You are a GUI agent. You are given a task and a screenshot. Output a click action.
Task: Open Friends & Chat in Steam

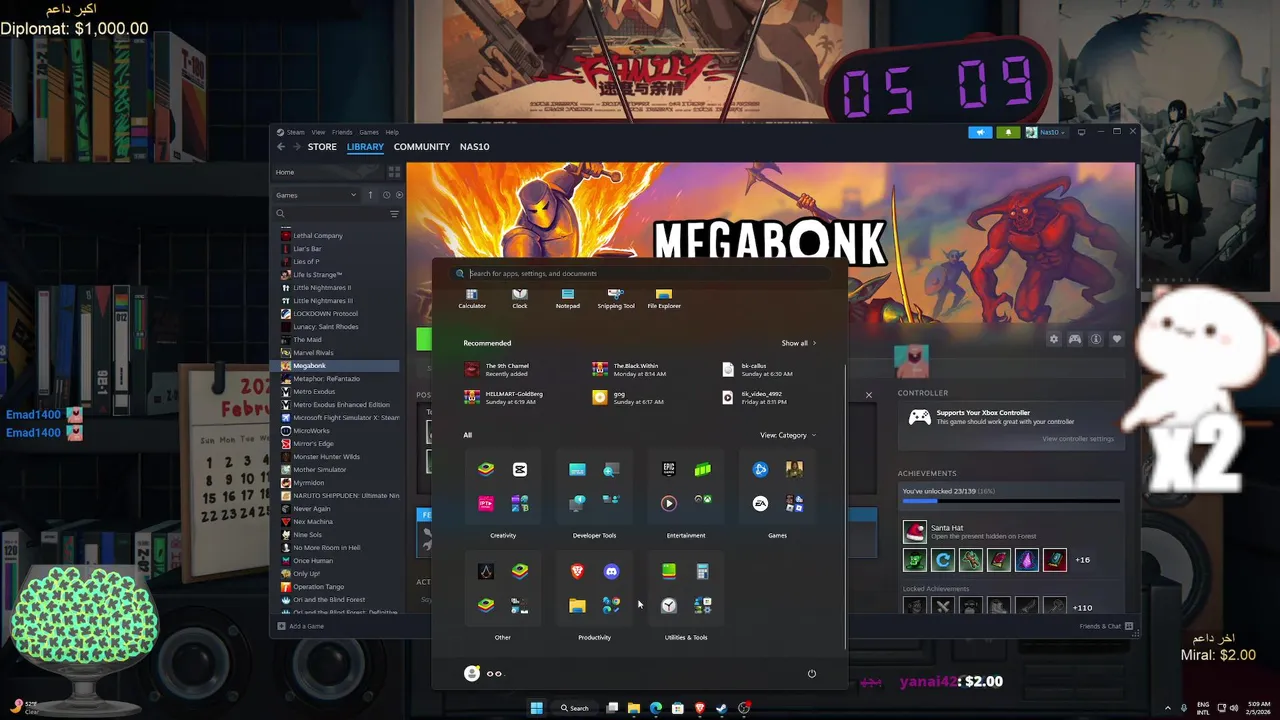pyautogui.click(x=1105, y=626)
